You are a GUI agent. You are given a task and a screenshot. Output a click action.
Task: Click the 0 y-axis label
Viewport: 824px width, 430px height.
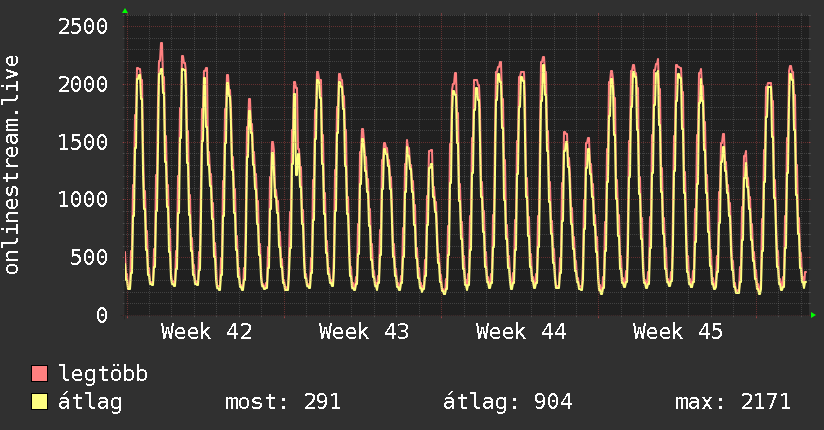(102, 315)
